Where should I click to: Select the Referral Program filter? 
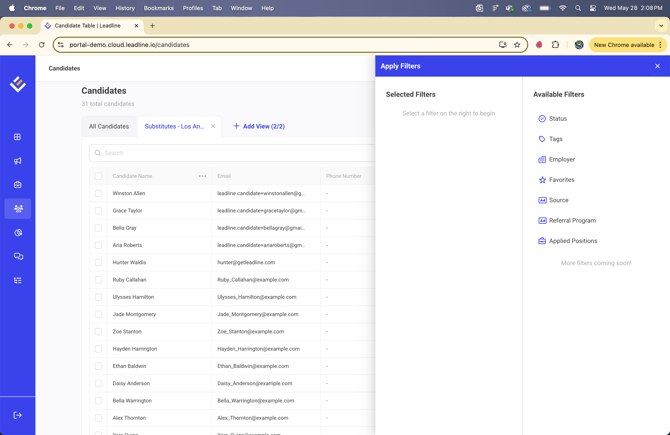point(567,220)
